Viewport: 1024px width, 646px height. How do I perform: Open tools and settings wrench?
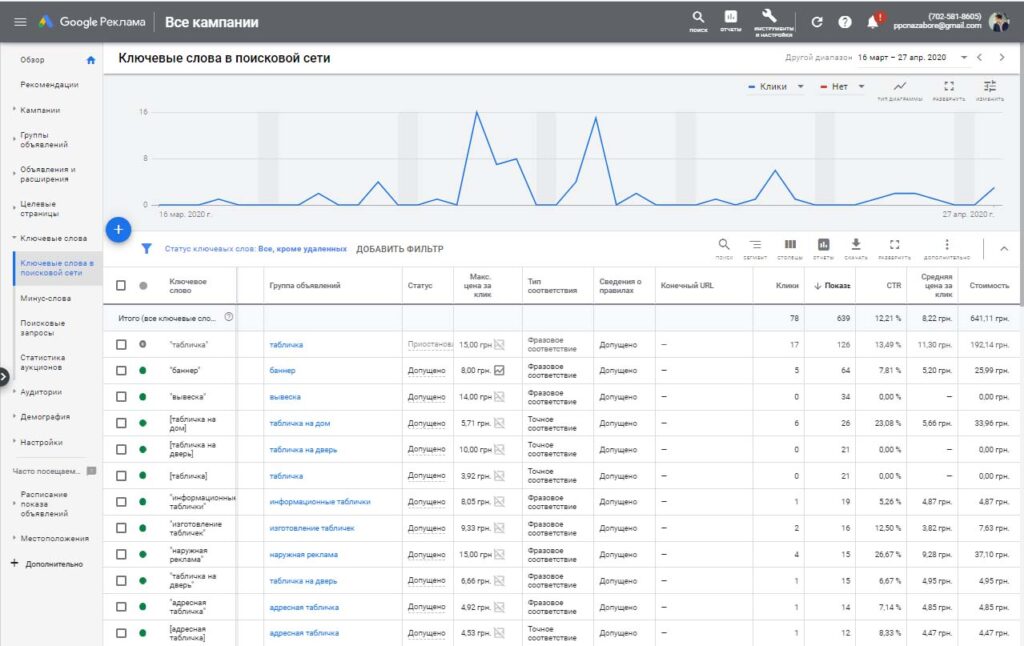[769, 17]
